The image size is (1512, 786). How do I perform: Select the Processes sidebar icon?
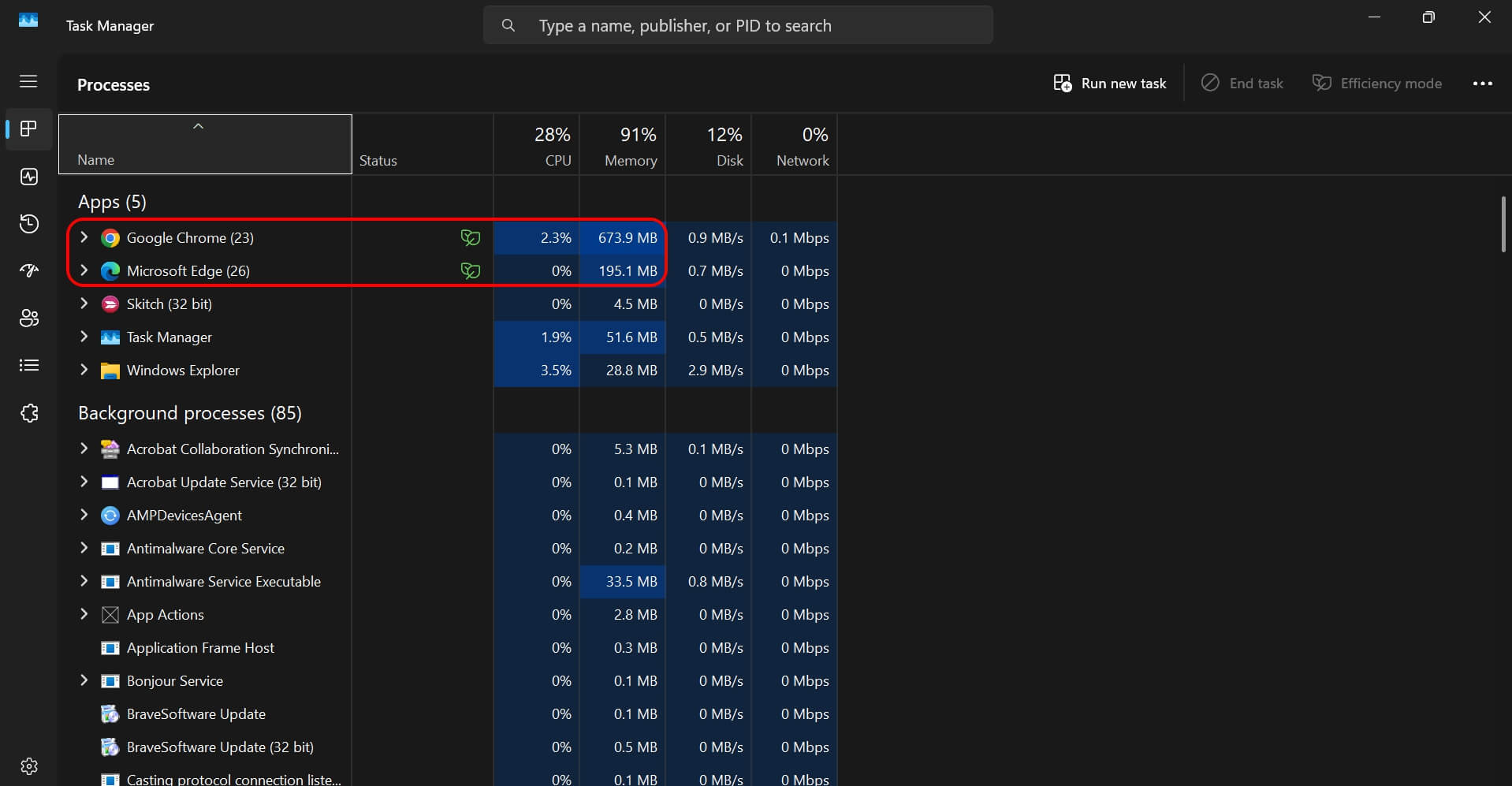pos(29,129)
